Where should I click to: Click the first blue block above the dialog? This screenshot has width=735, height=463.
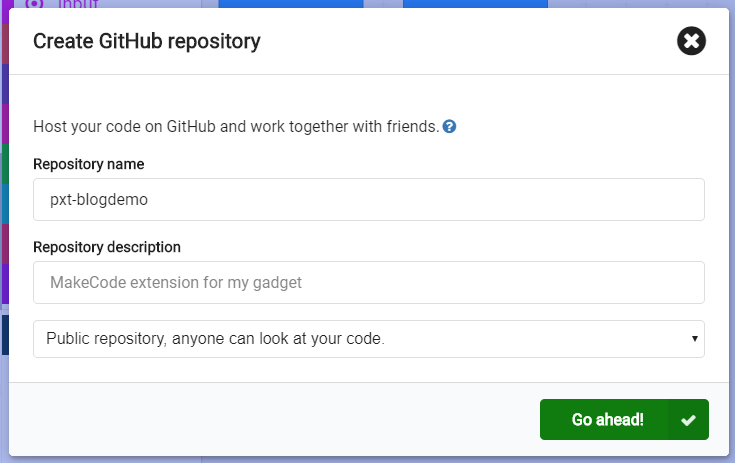pyautogui.click(x=291, y=4)
